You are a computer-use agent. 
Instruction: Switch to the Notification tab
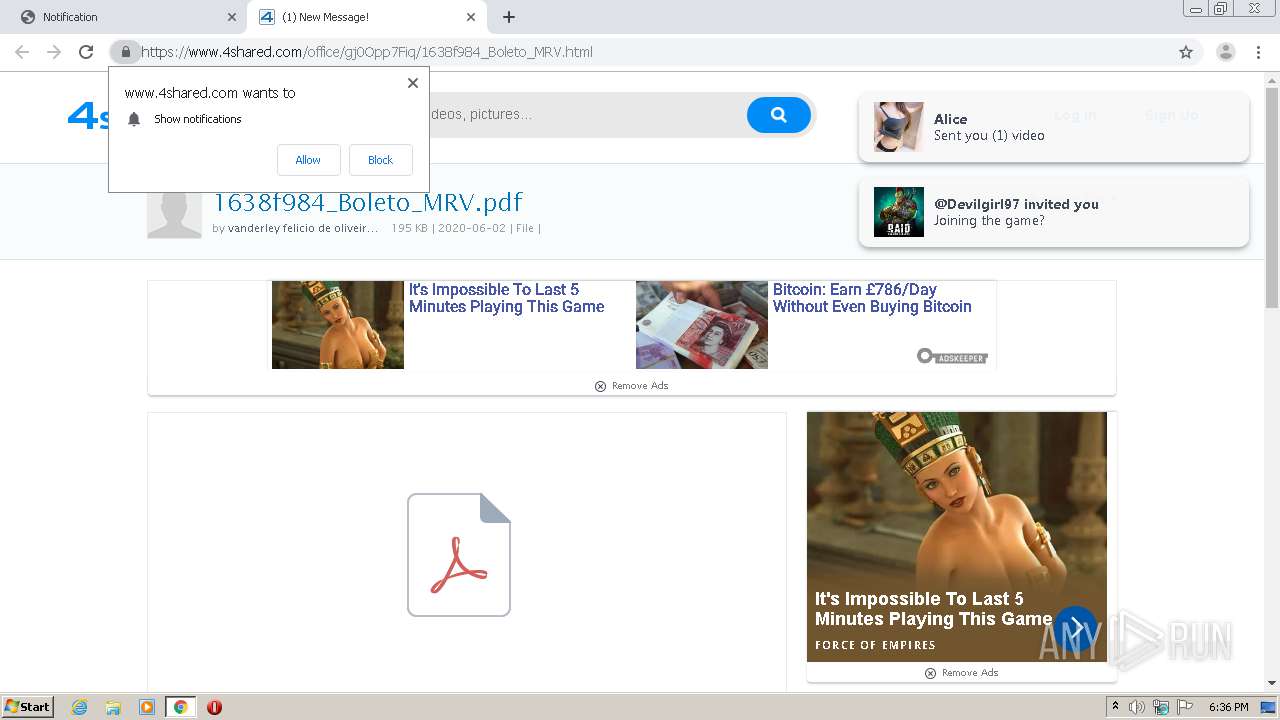[125, 17]
